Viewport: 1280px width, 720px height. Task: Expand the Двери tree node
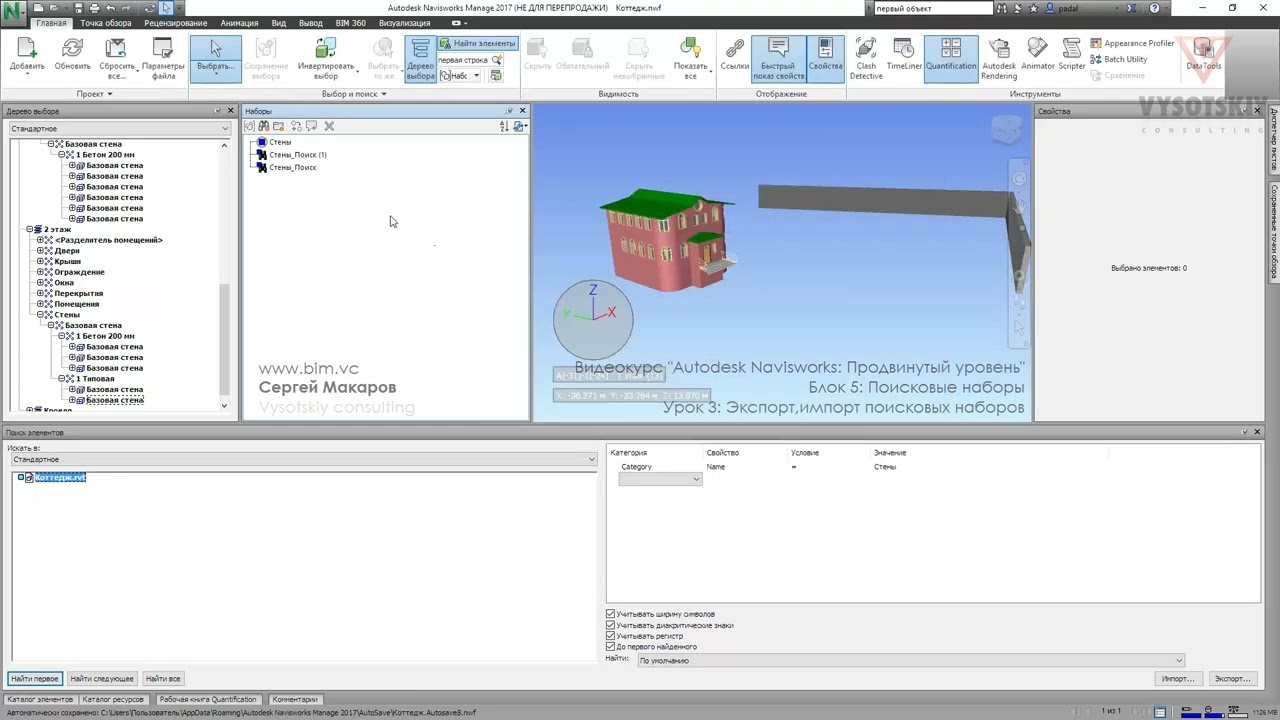(41, 251)
